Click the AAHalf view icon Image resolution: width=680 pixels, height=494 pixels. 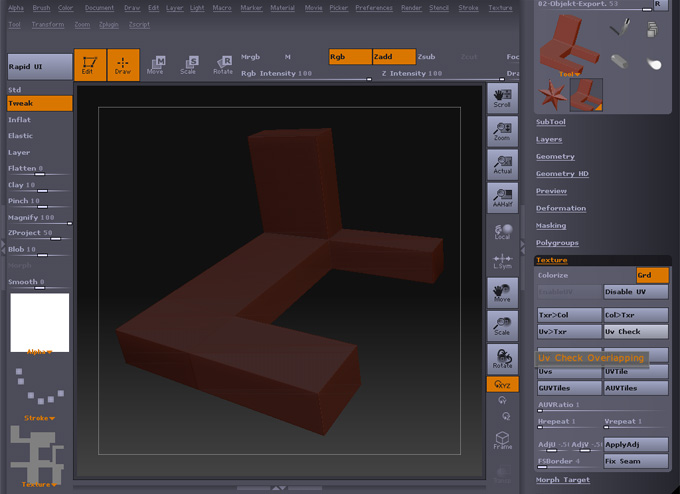pyautogui.click(x=502, y=196)
